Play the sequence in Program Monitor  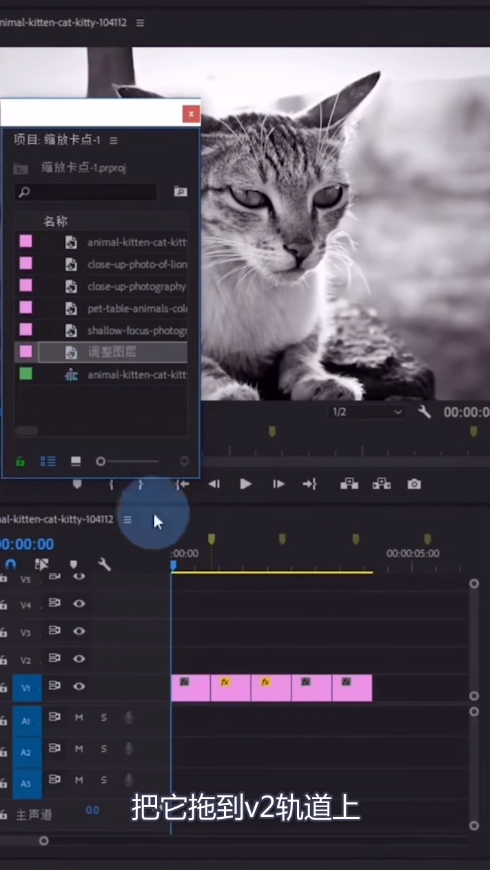coord(246,484)
